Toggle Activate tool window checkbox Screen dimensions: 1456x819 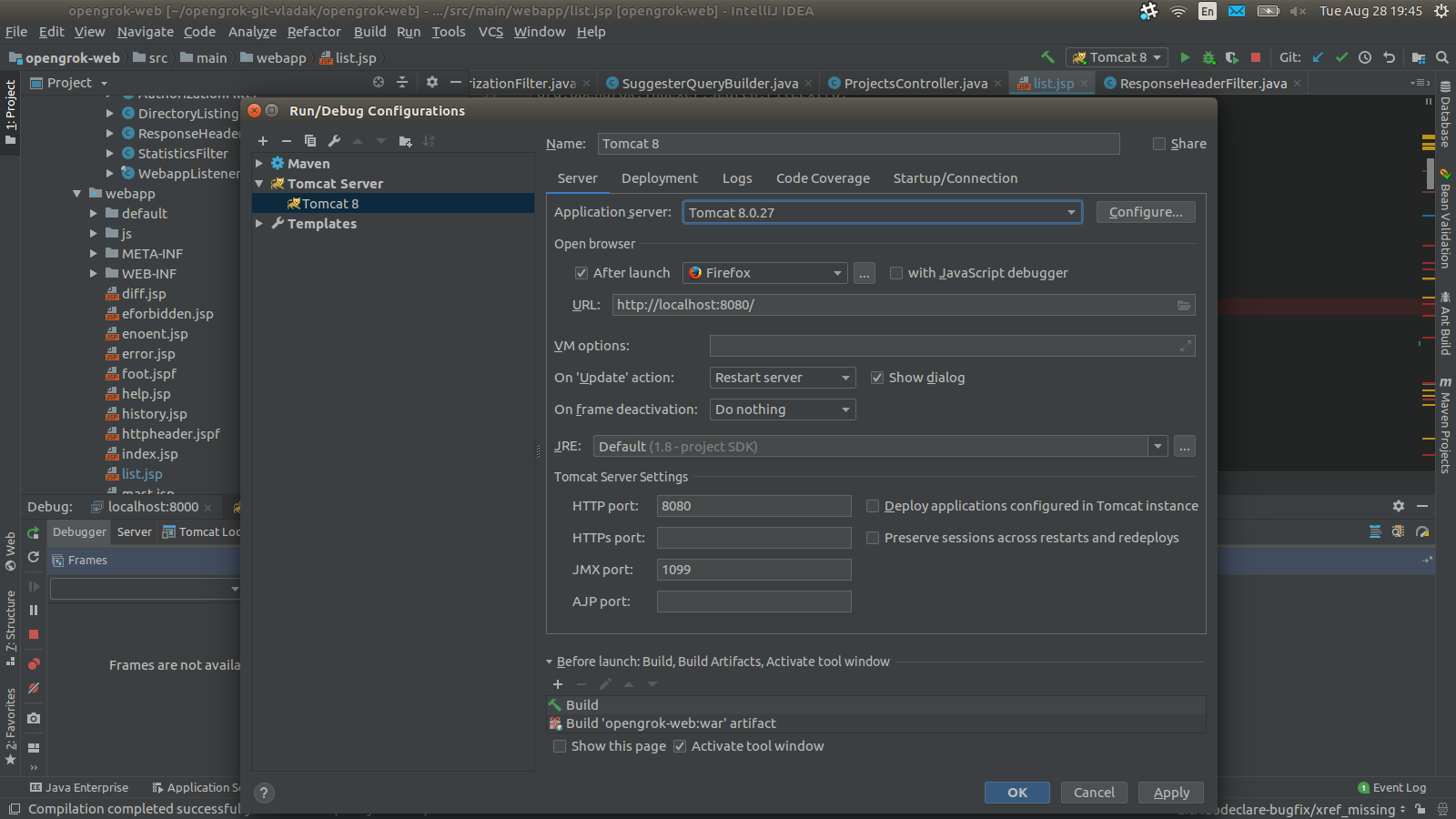pyautogui.click(x=680, y=746)
